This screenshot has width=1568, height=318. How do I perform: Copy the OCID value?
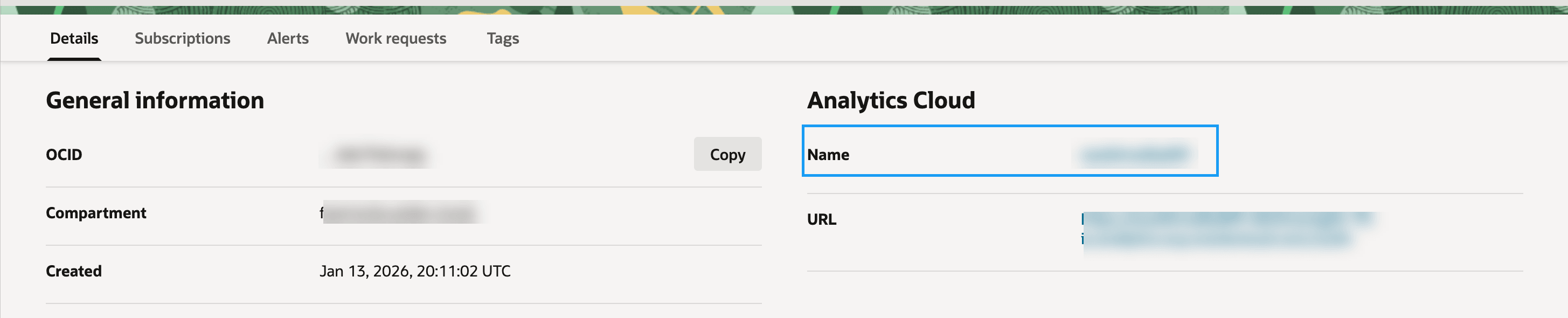click(x=727, y=154)
